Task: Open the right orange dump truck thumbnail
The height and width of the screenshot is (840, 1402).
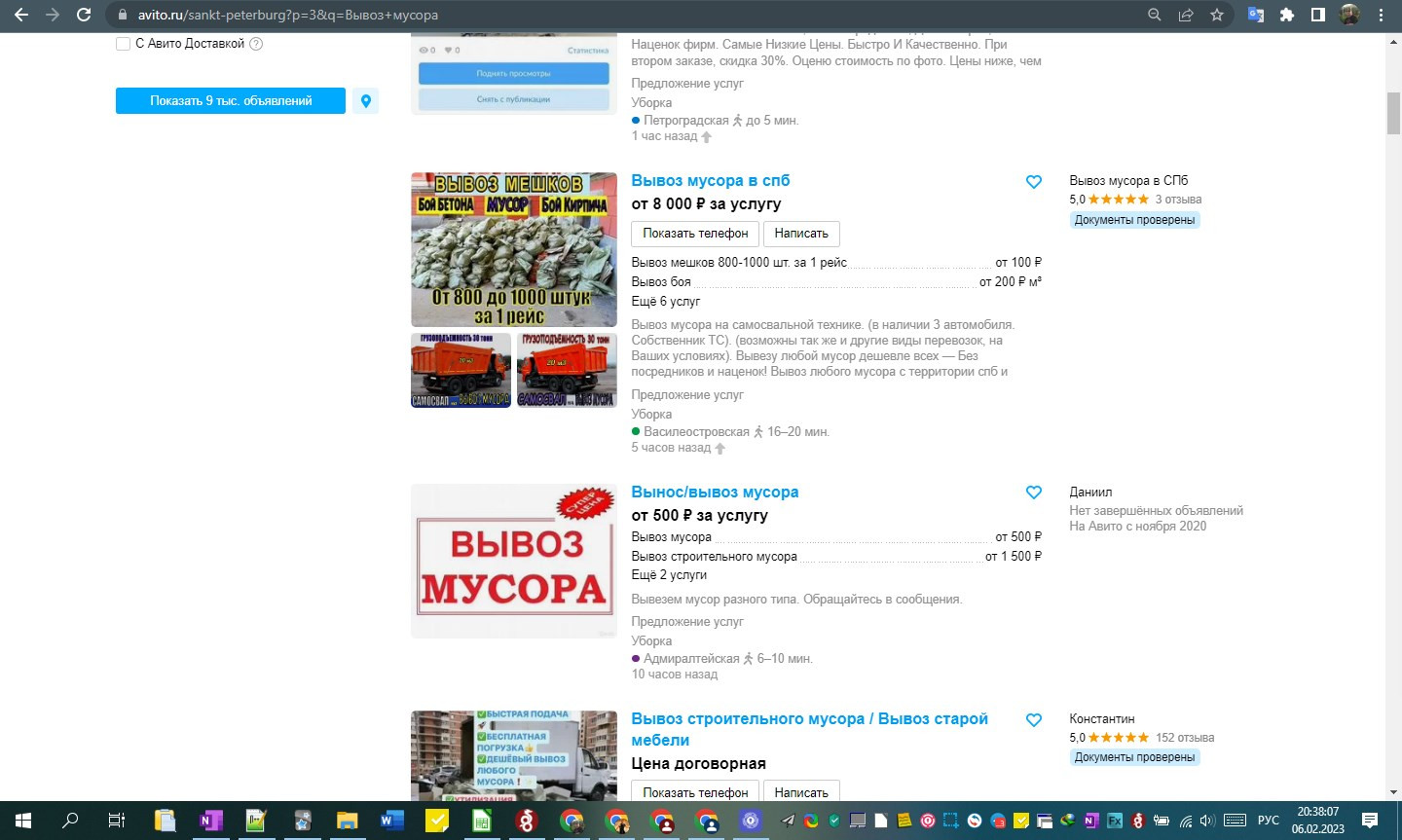Action: tap(567, 371)
